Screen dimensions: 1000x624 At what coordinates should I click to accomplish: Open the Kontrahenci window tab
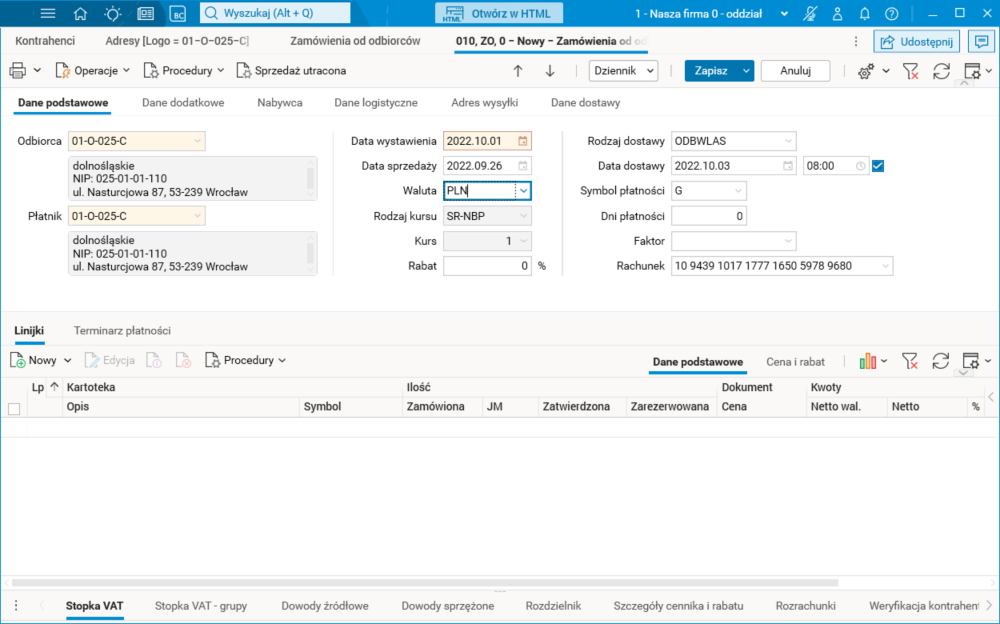[x=45, y=41]
